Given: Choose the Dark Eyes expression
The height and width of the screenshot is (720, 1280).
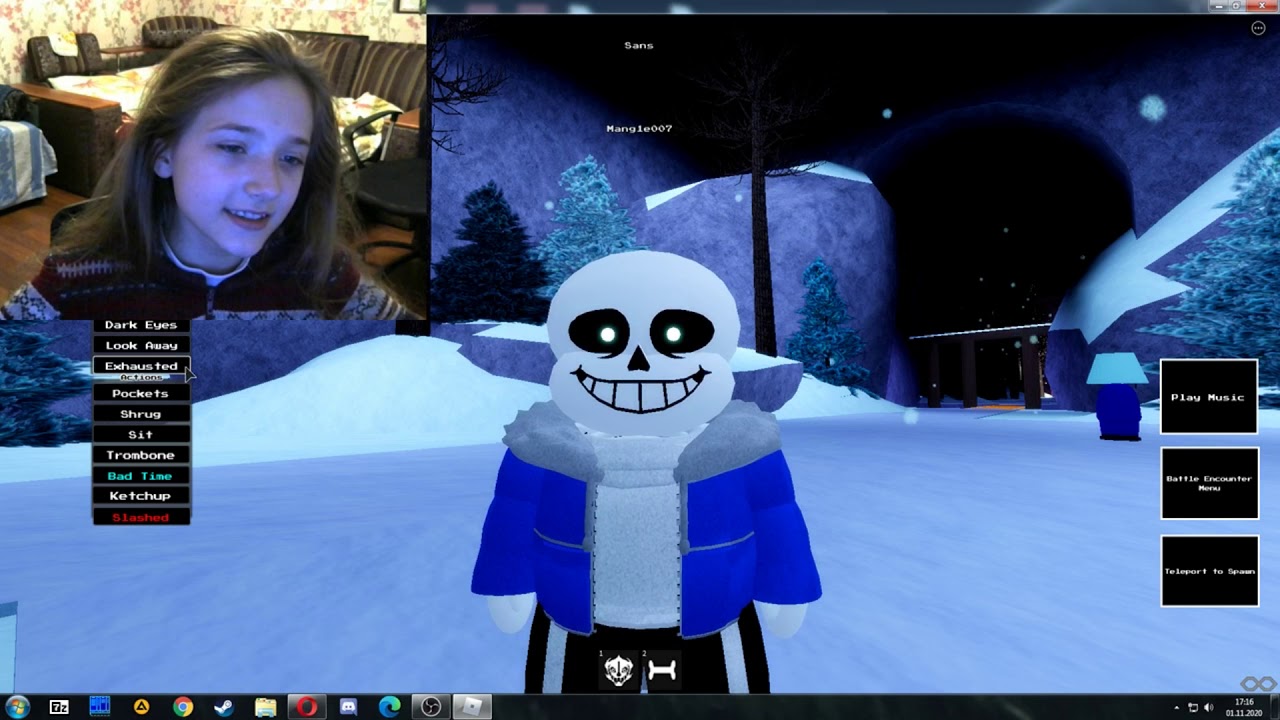Looking at the screenshot, I should (141, 325).
